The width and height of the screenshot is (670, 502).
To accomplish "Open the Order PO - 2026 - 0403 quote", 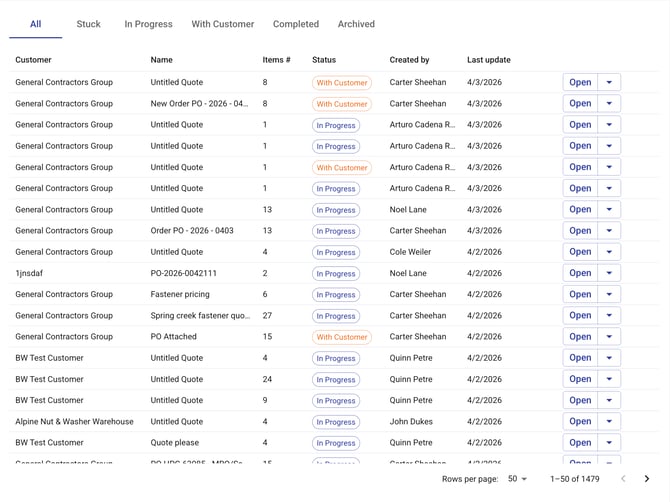I will coord(580,231).
